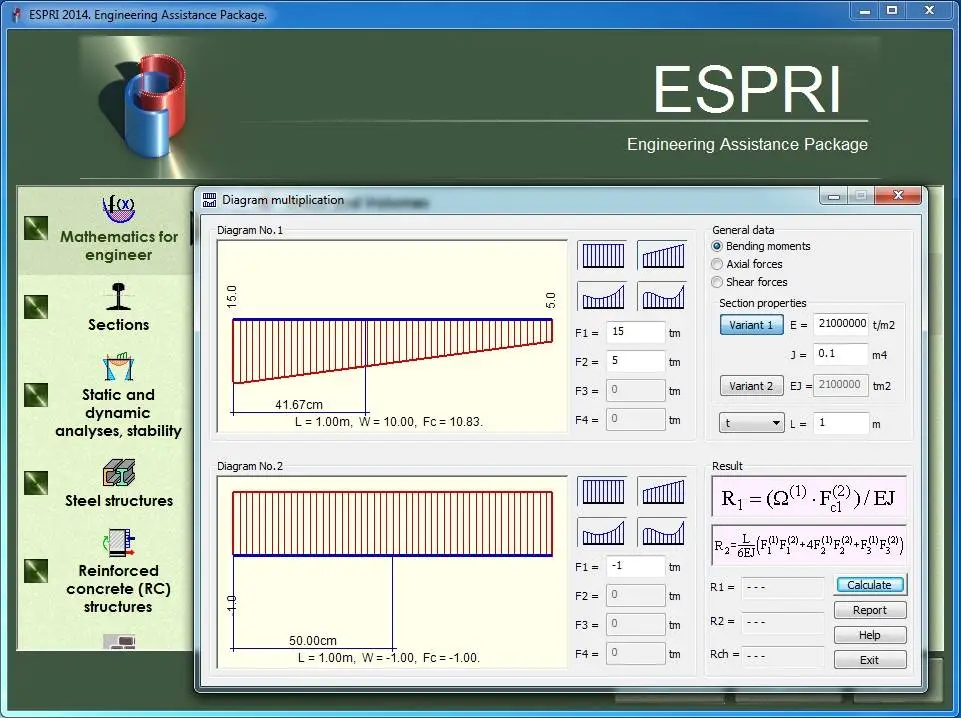
Task: Click the Help button
Action: pos(870,635)
